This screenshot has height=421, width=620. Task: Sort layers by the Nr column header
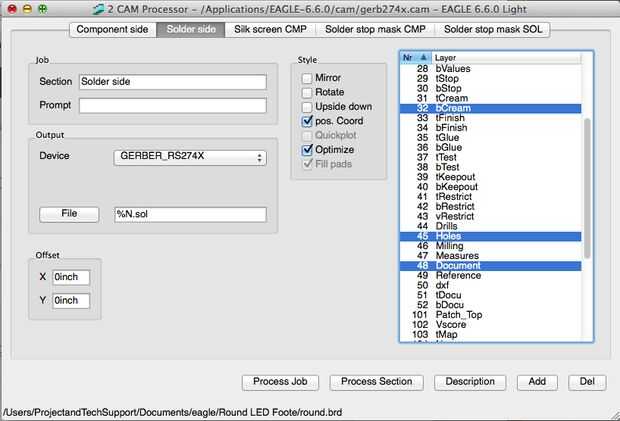point(416,58)
